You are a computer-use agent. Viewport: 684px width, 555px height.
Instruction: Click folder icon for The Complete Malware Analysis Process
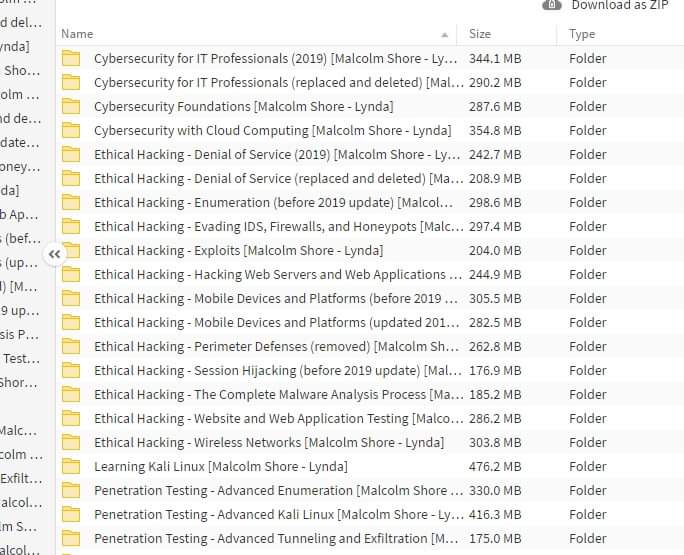pyautogui.click(x=71, y=394)
